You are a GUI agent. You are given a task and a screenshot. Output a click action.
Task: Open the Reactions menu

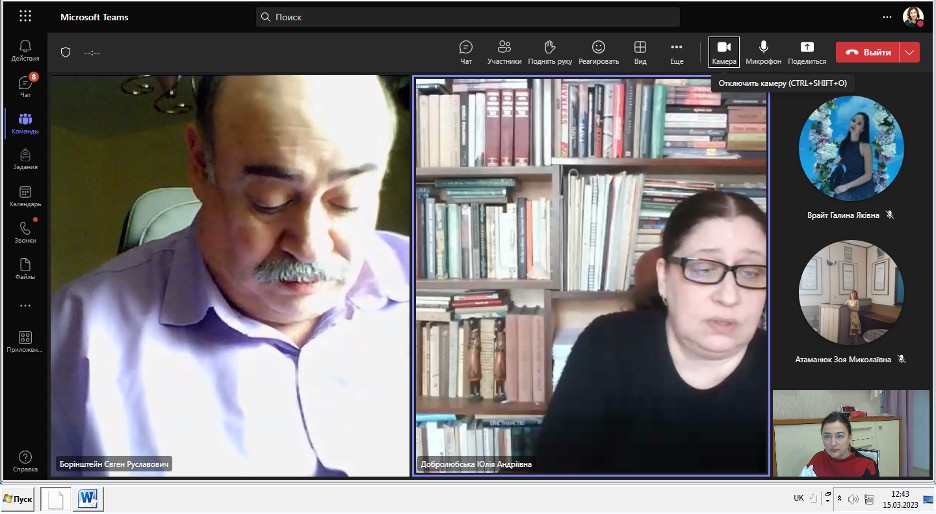pyautogui.click(x=598, y=51)
